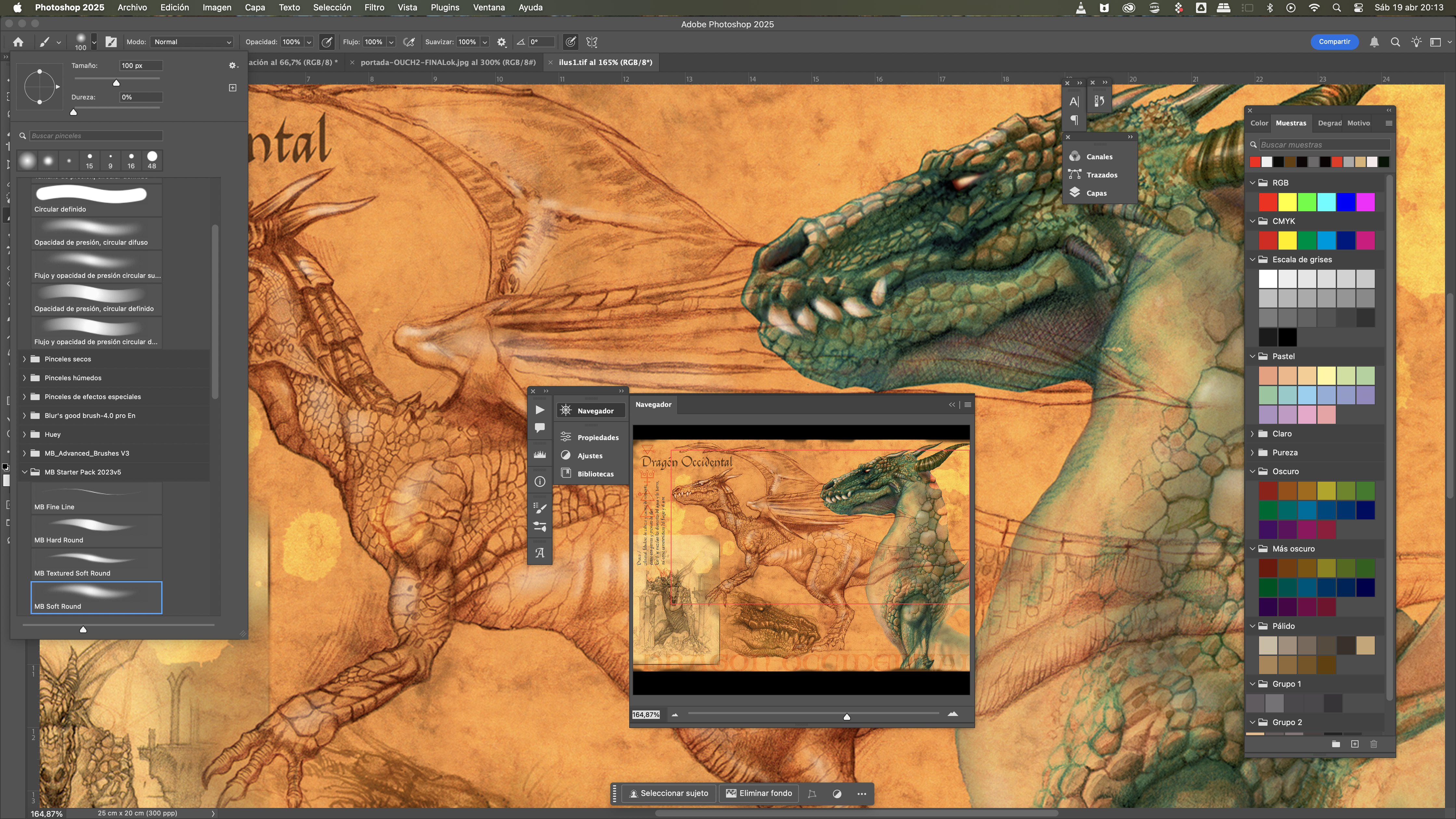The image size is (1456, 819).
Task: Click Navigator zoom out small mountains icon
Action: [x=674, y=715]
